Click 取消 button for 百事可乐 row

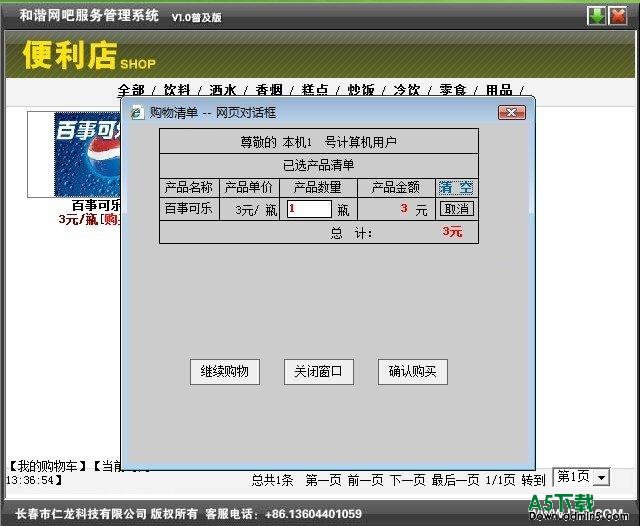457,209
